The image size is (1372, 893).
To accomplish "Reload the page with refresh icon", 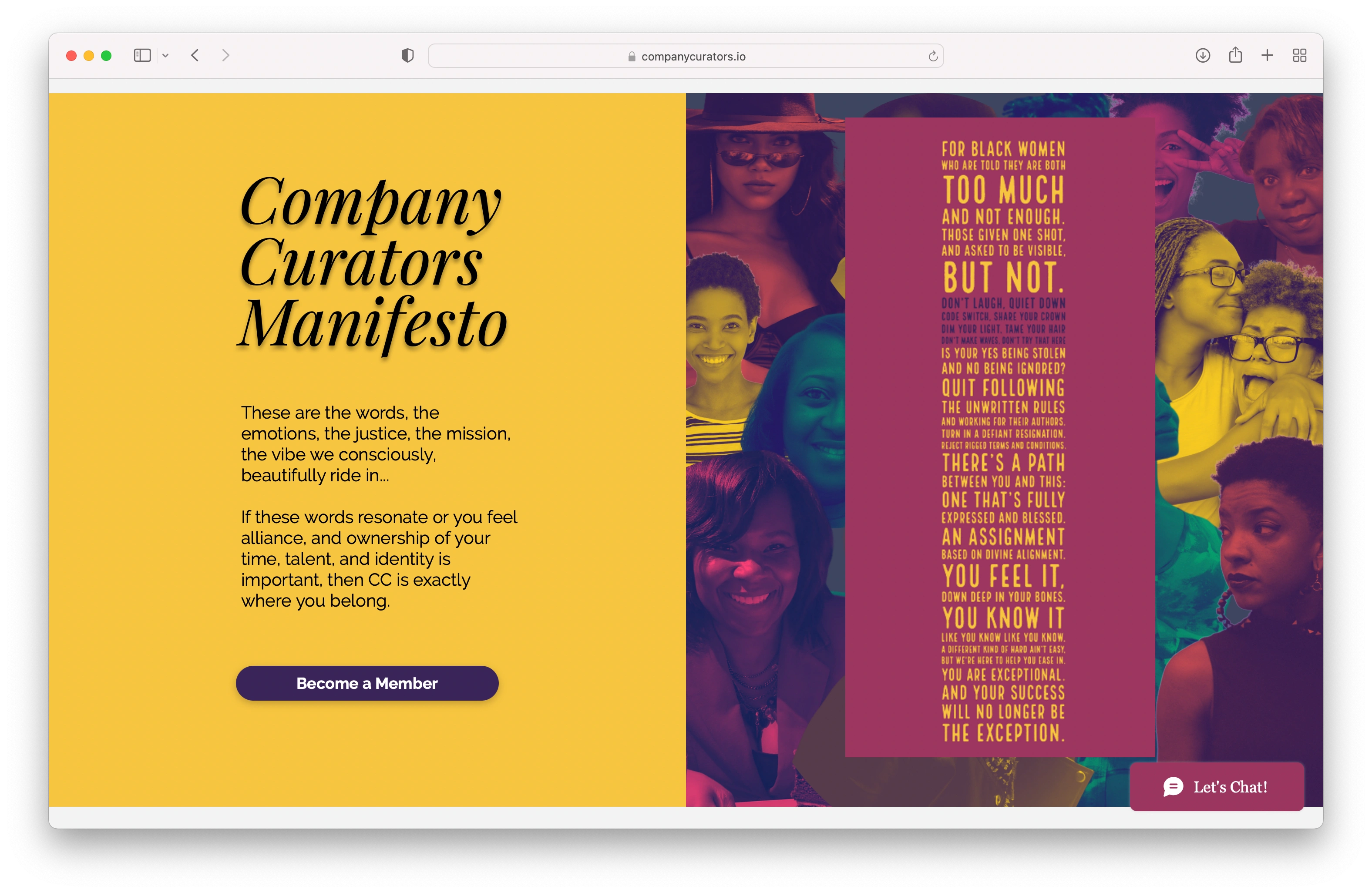I will click(933, 56).
